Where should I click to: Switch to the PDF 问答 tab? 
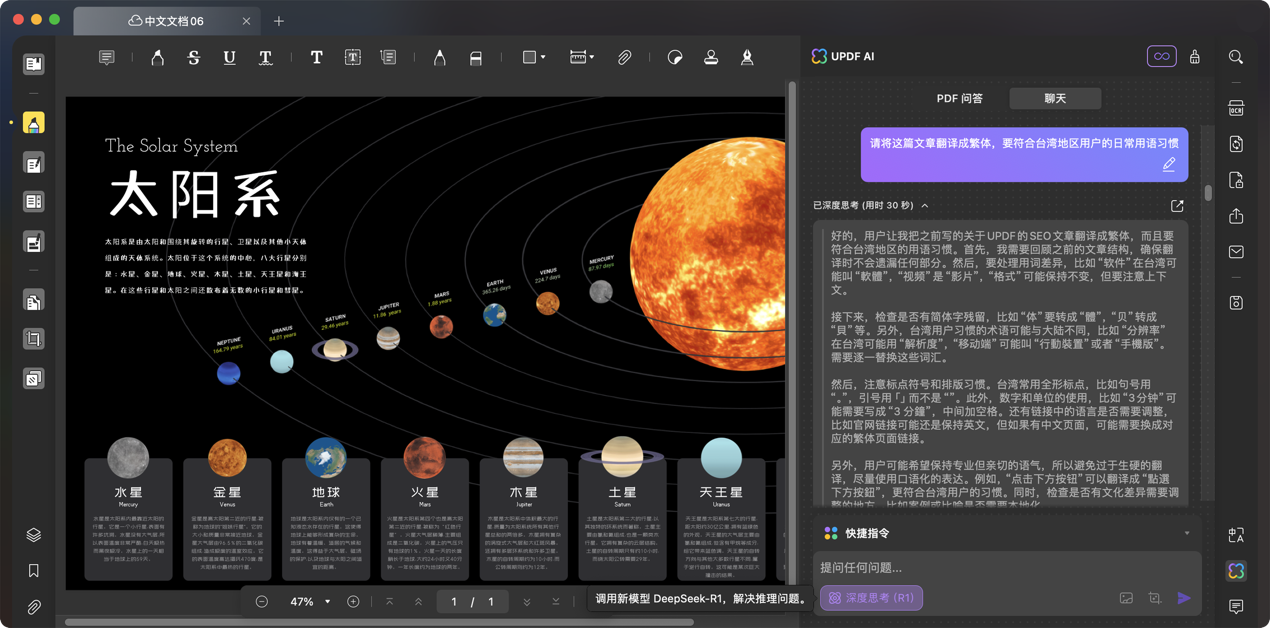point(959,99)
